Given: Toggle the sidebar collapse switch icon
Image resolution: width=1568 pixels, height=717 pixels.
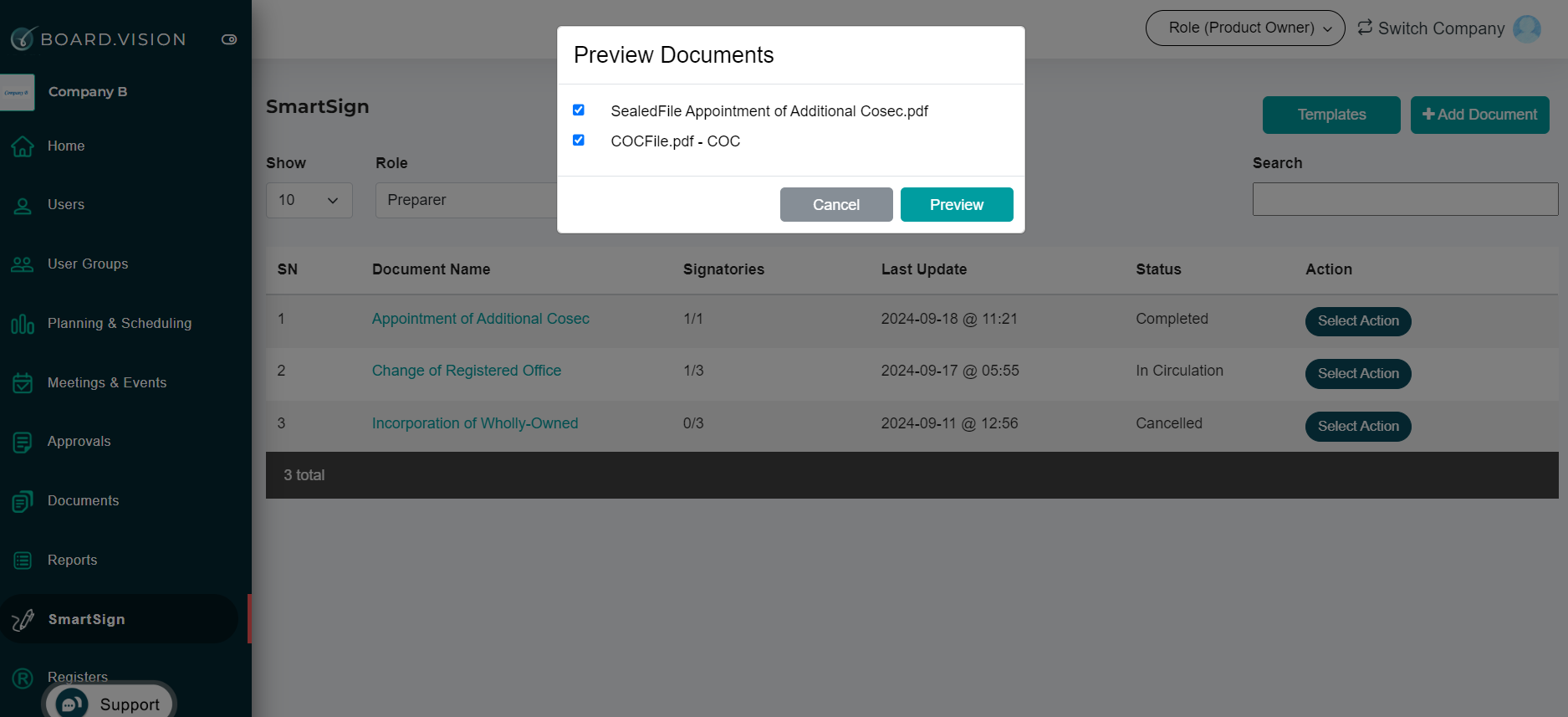Looking at the screenshot, I should [x=229, y=39].
